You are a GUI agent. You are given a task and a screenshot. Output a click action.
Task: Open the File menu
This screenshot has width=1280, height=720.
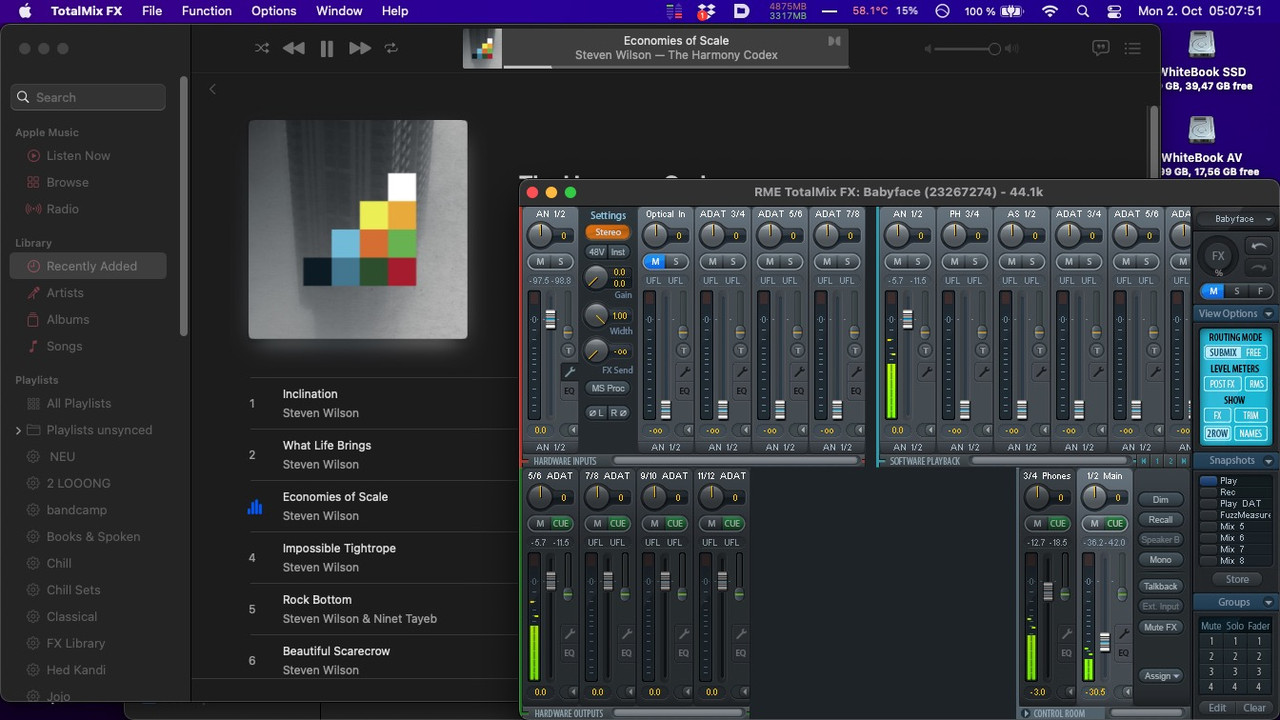152,11
